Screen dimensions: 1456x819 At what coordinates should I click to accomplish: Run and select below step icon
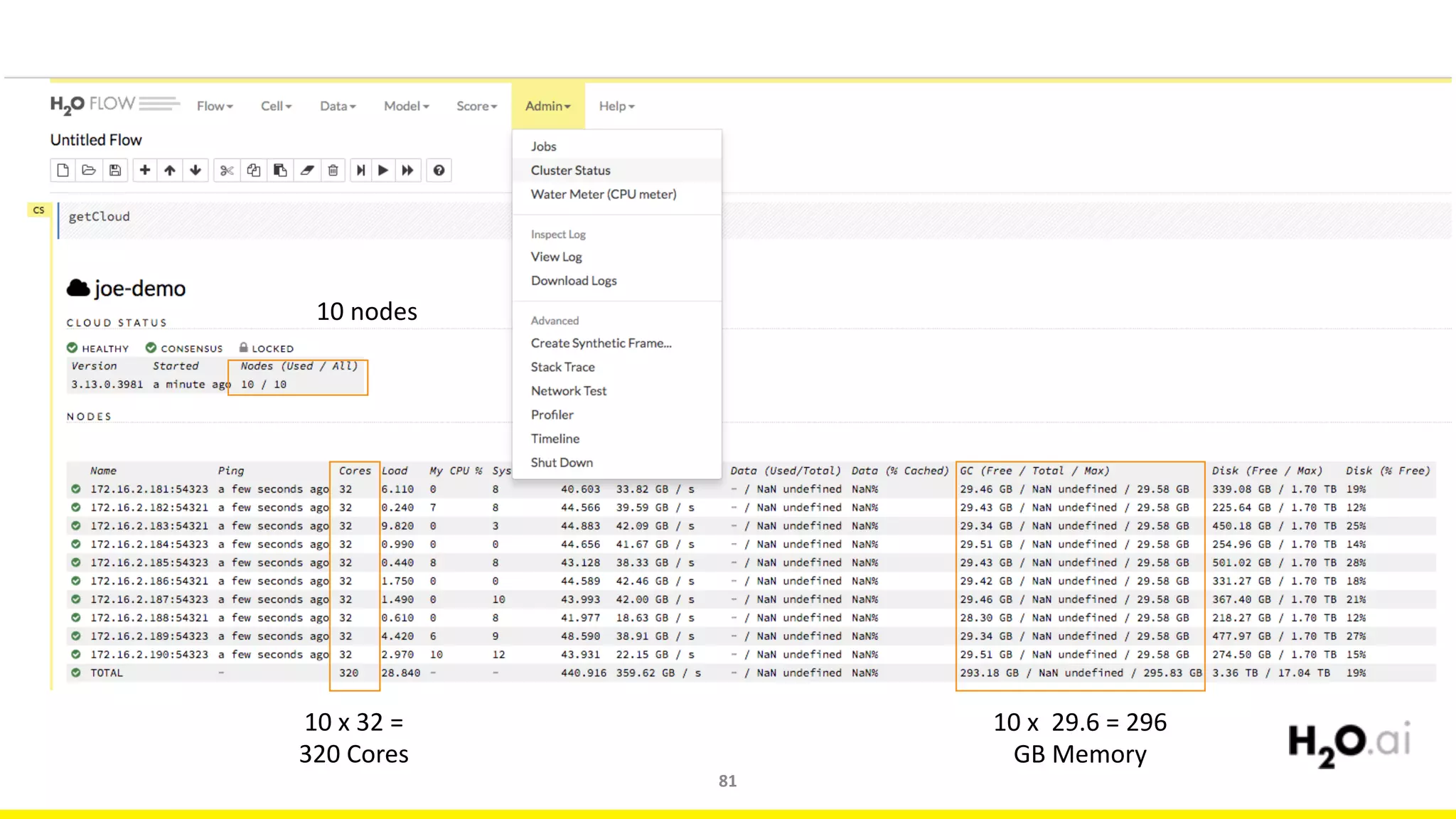(360, 170)
